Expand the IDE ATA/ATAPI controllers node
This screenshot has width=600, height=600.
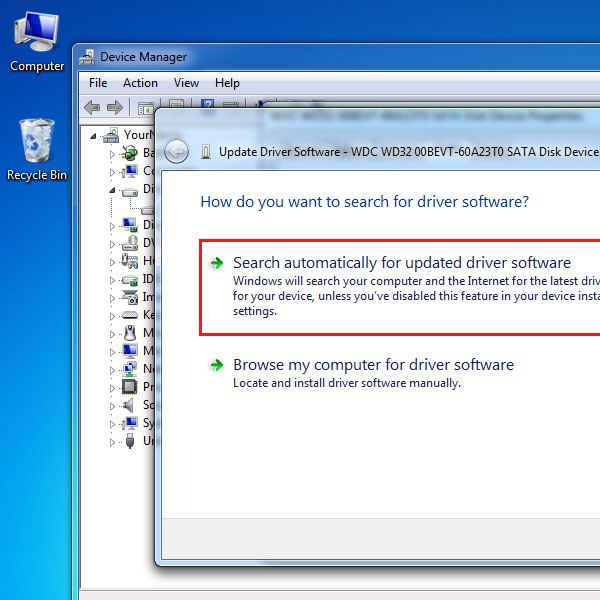coord(112,280)
